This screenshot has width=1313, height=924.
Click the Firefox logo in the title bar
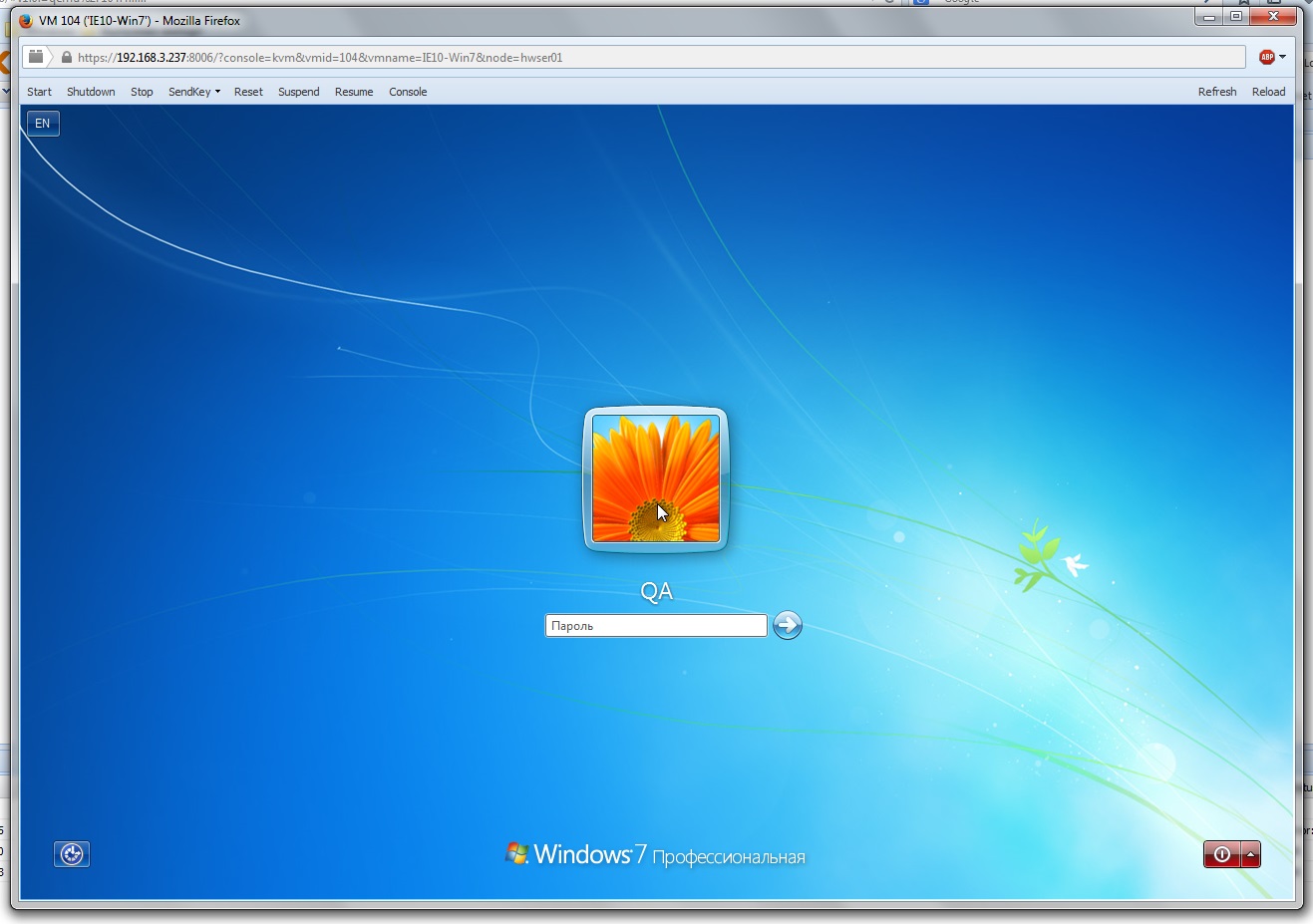coord(26,20)
